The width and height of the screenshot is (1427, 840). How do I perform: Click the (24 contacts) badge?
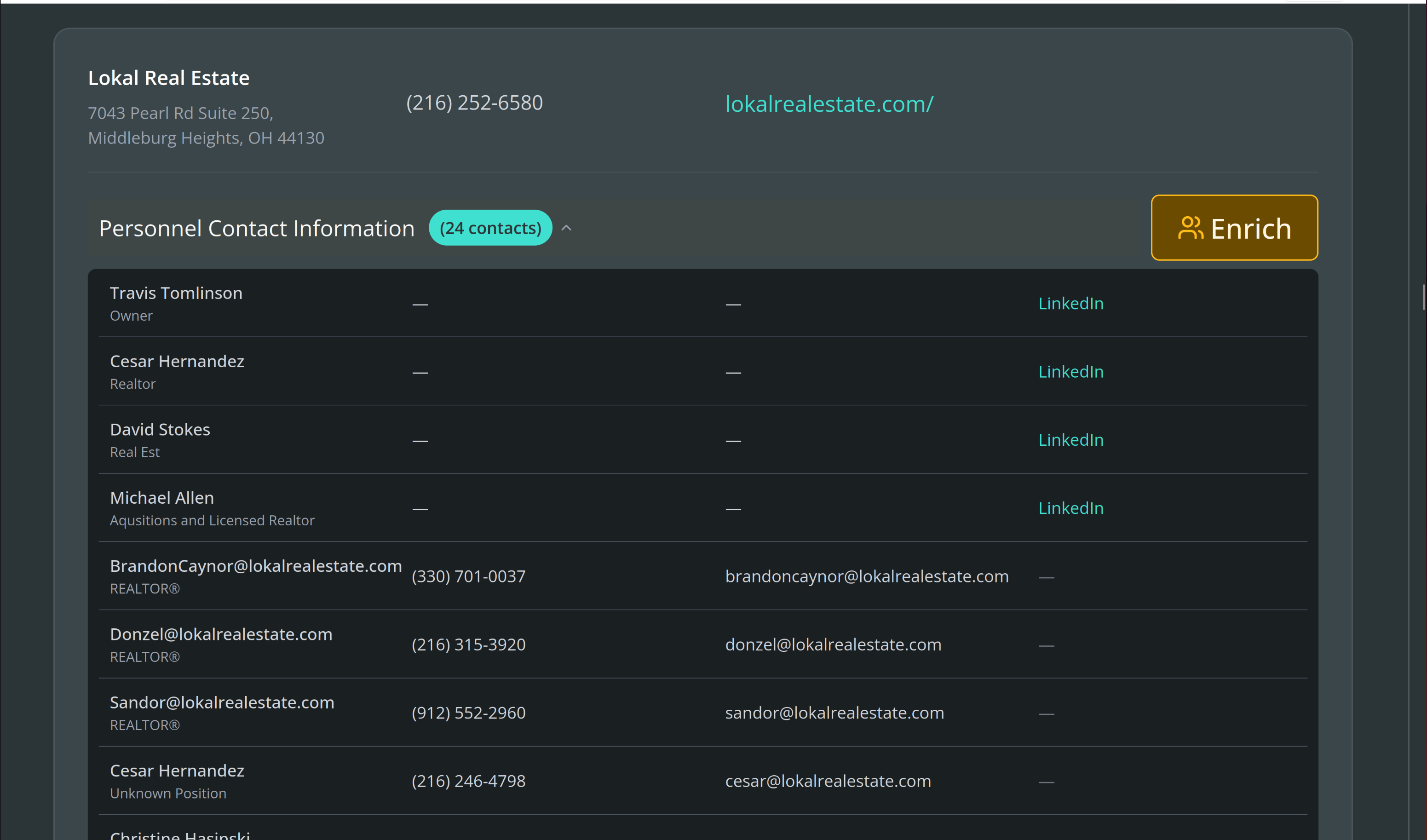(x=490, y=227)
